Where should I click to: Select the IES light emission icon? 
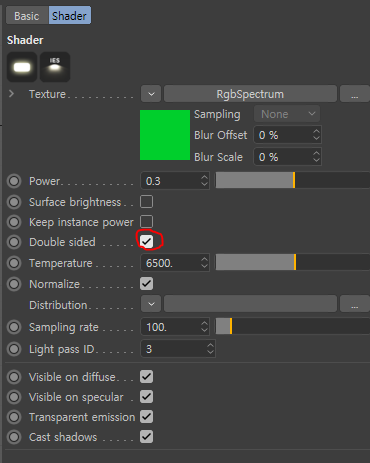tap(55, 67)
